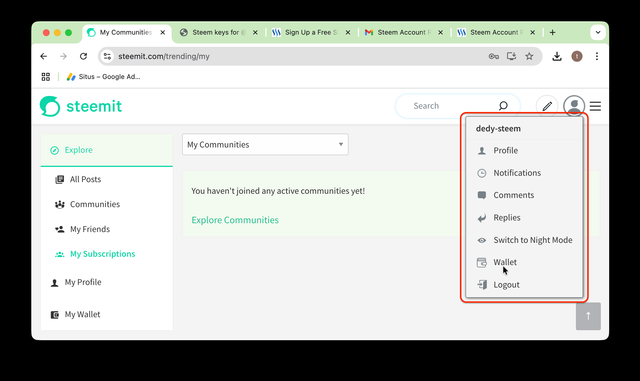This screenshot has height=381, width=640.
Task: Click the dedy-steem username header
Action: click(498, 129)
